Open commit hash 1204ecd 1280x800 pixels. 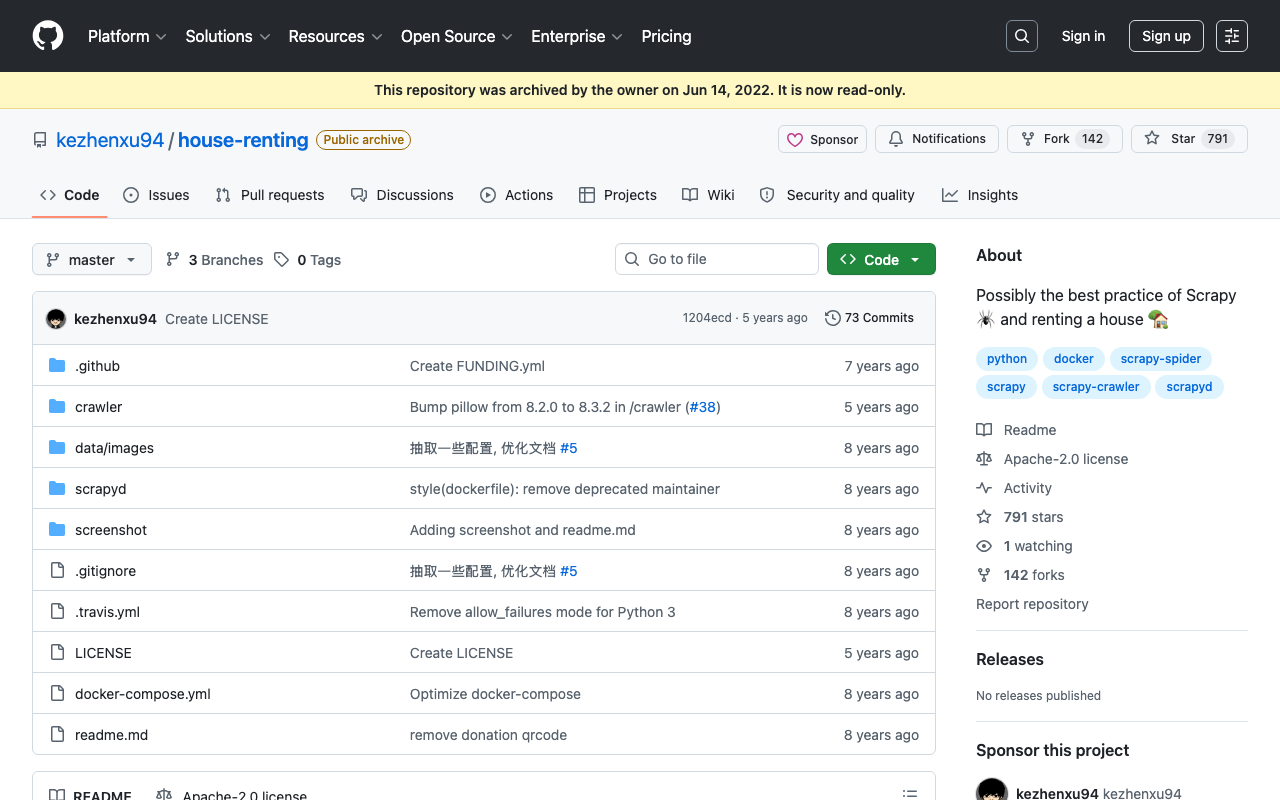pos(707,318)
